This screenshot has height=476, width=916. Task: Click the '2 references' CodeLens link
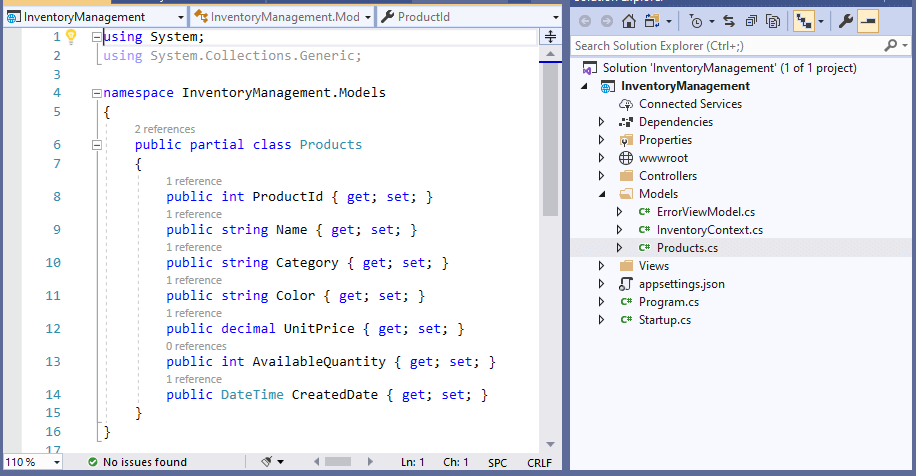click(165, 129)
